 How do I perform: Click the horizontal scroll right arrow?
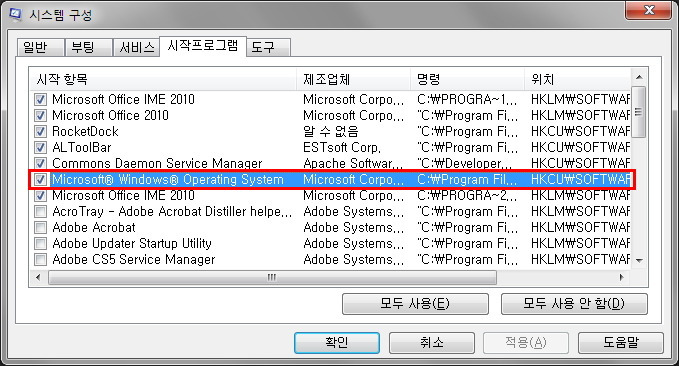point(622,277)
